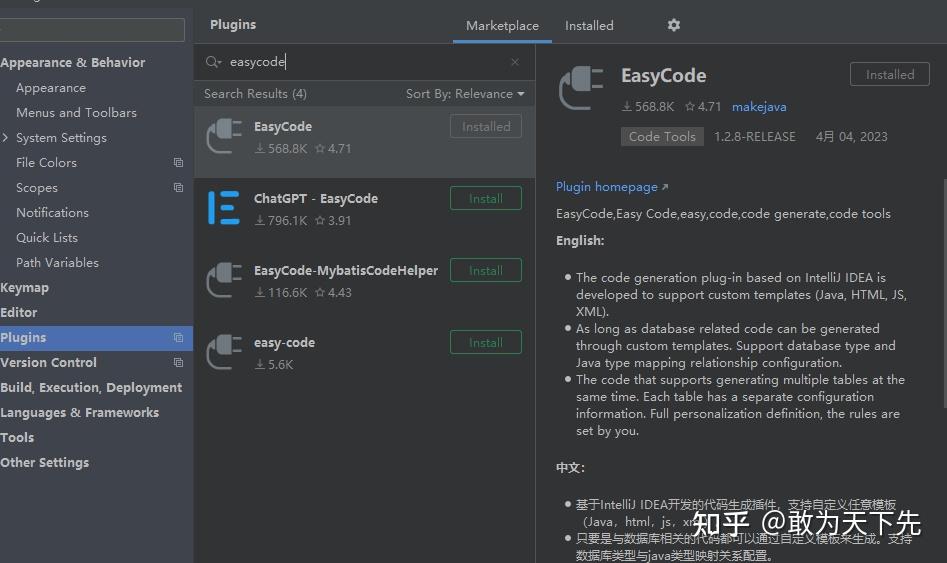Click the large EasyCode icon in details pane

point(582,88)
